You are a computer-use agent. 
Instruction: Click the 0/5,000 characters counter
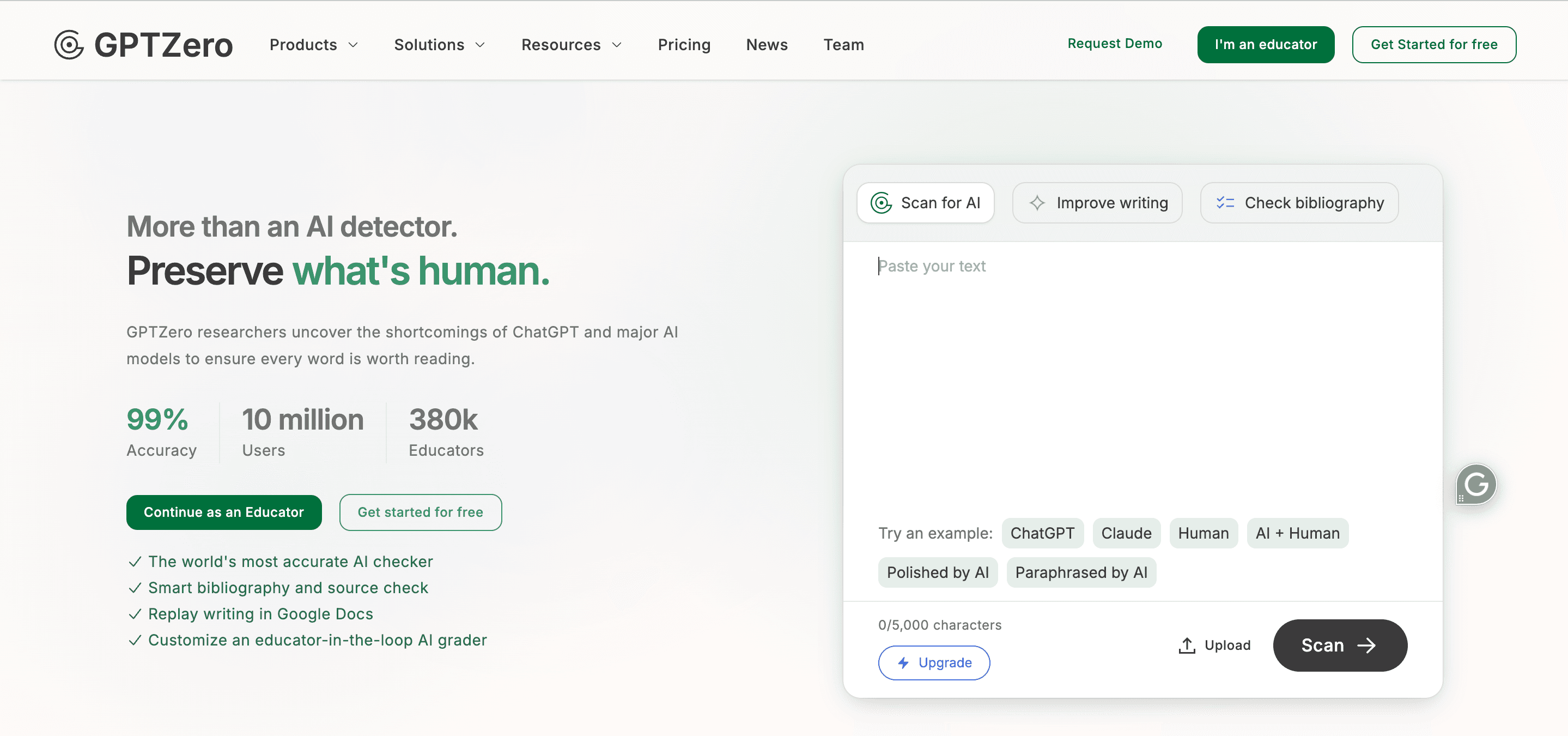(x=939, y=624)
